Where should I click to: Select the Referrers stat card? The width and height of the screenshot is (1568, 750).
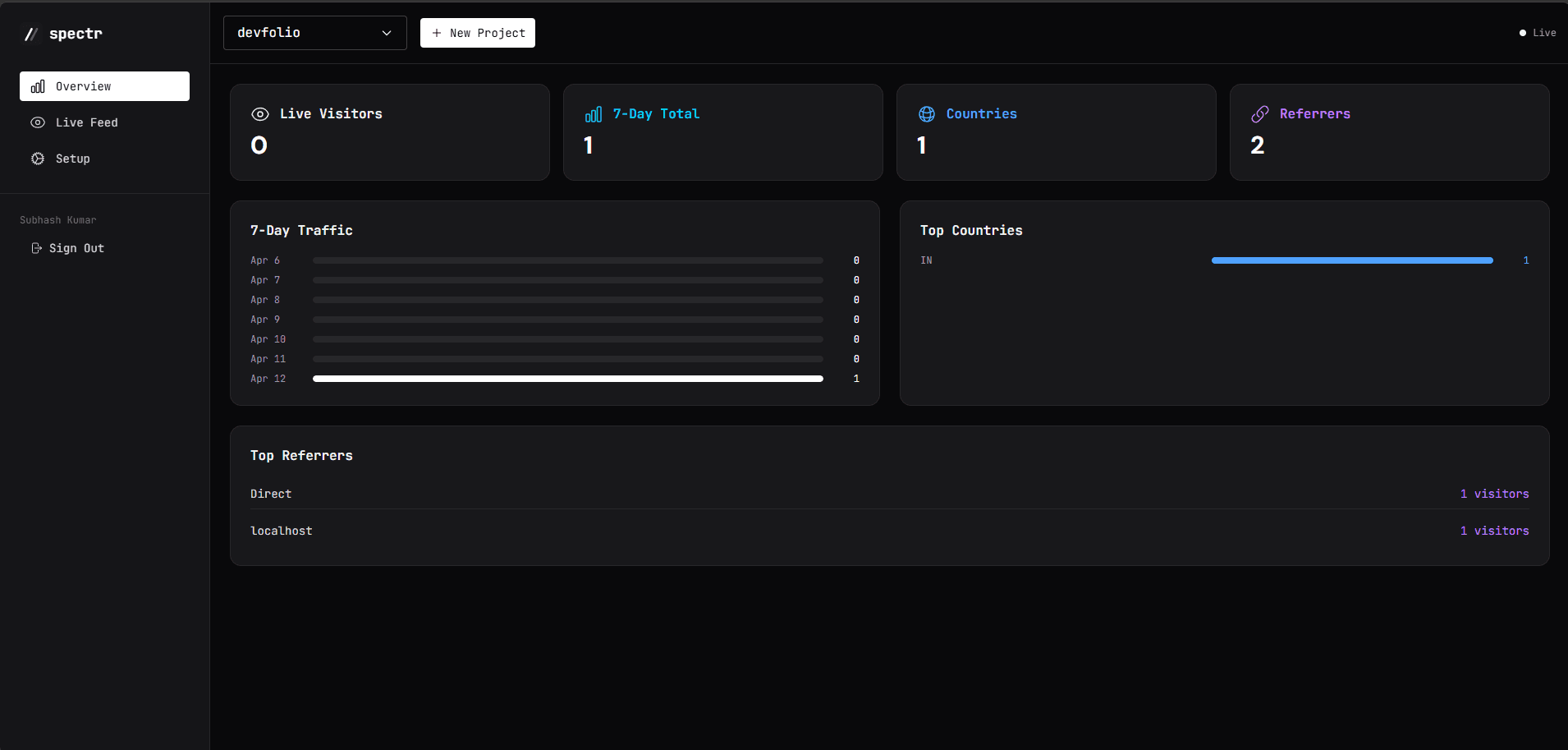[1390, 132]
